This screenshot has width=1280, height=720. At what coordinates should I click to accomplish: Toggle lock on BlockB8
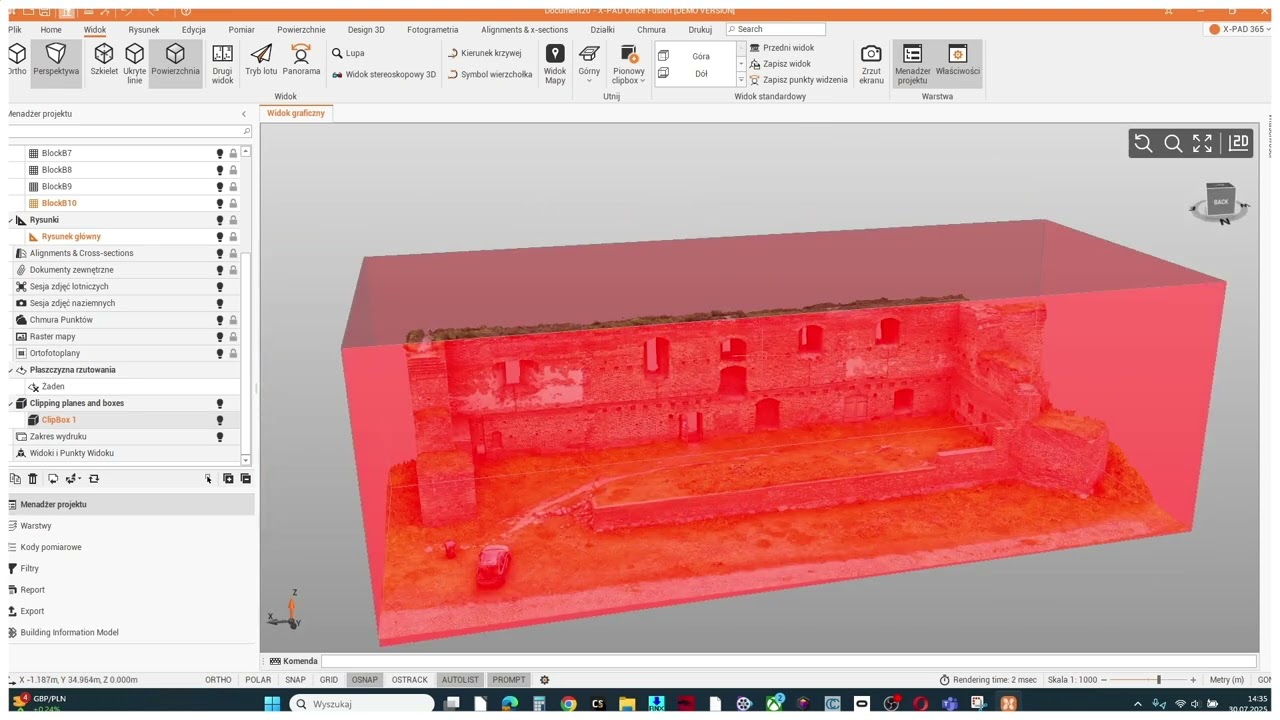(233, 170)
